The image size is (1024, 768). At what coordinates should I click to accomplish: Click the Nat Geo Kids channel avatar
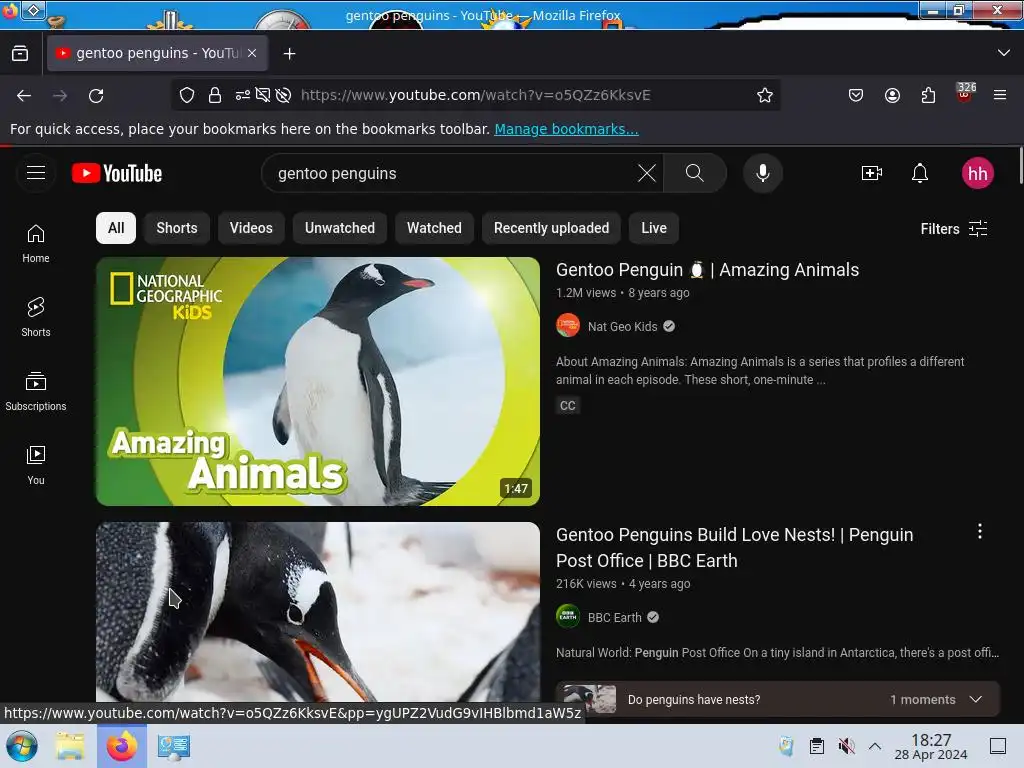coord(568,325)
